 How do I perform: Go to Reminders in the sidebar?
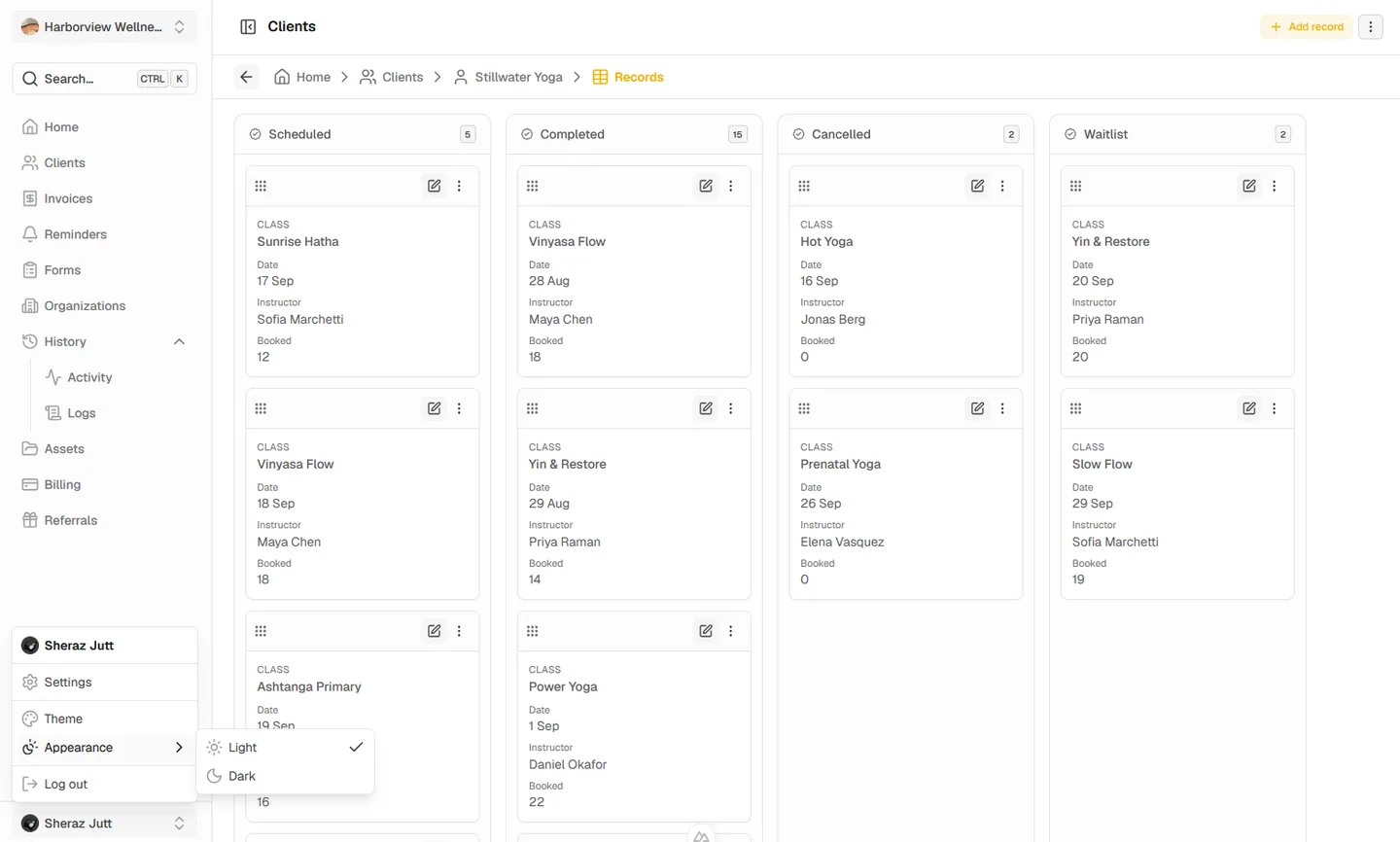(104, 234)
